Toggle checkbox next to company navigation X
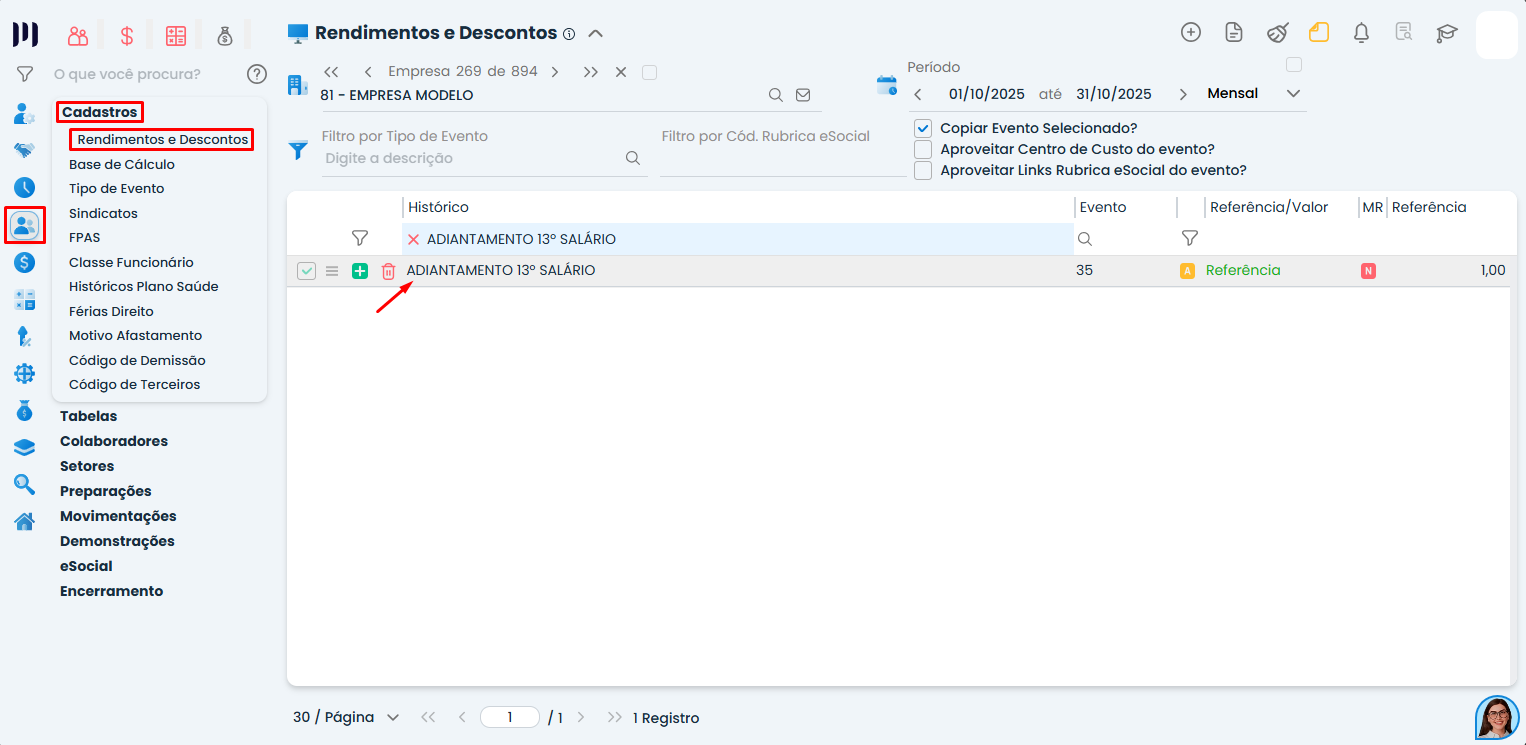 650,72
